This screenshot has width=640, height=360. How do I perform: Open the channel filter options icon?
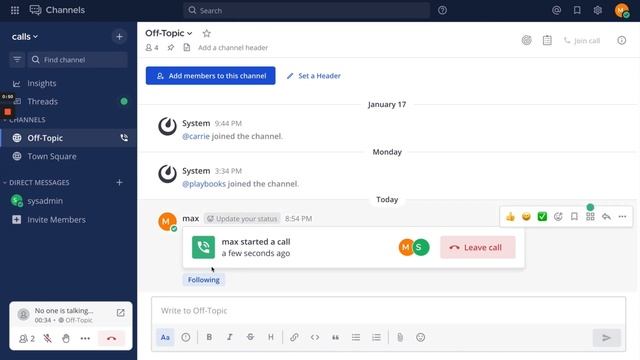(17, 60)
